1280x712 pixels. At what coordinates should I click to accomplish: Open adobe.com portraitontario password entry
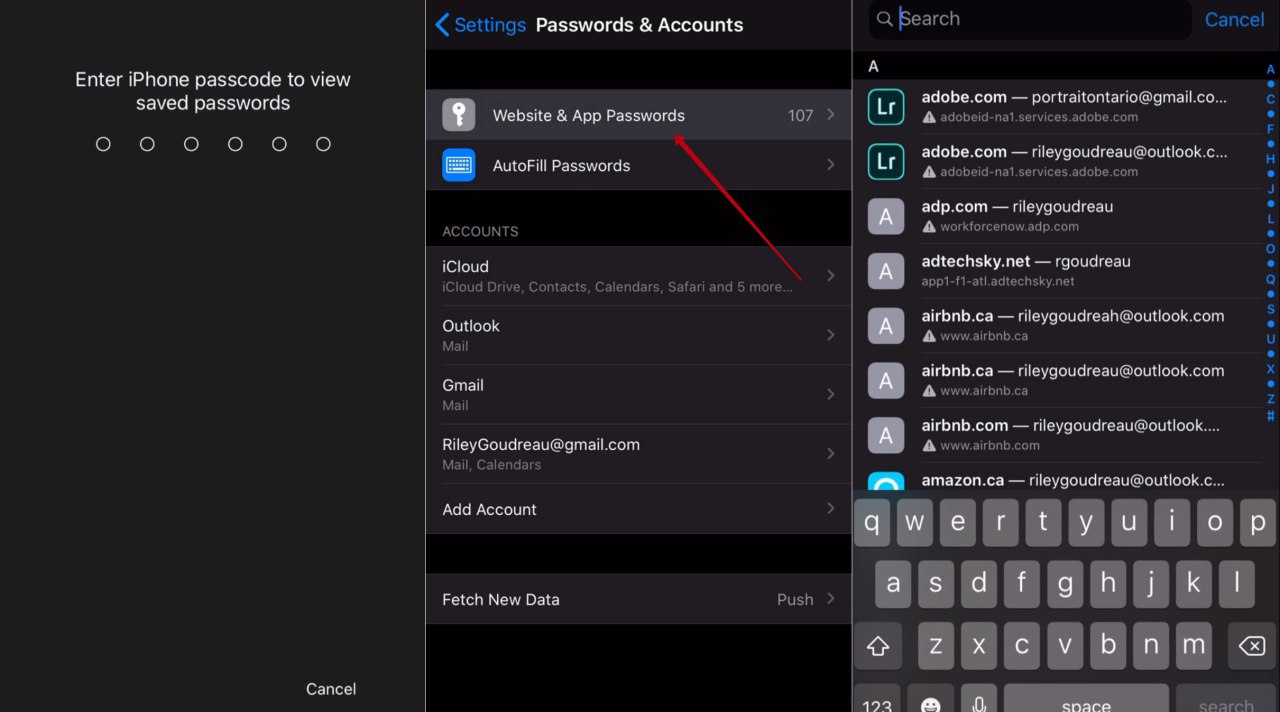[x=1058, y=106]
